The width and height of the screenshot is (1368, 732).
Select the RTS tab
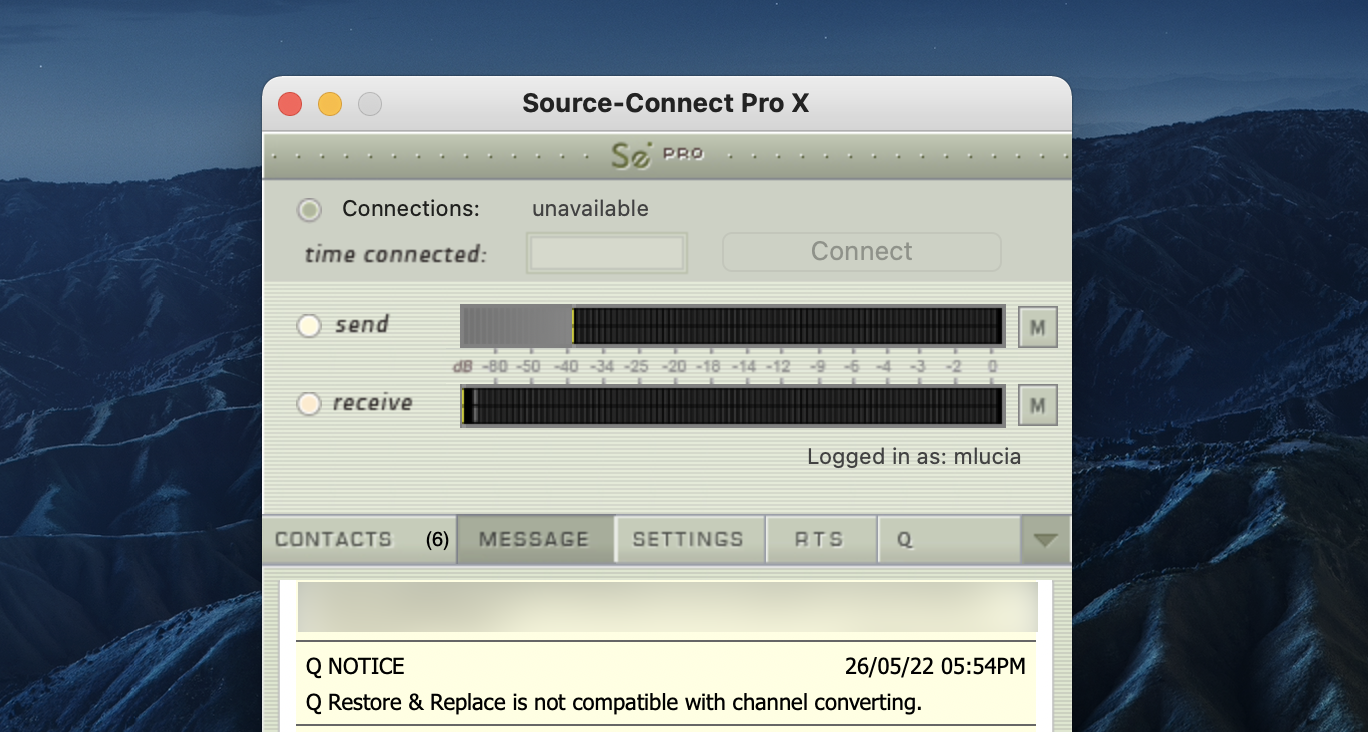pos(819,540)
